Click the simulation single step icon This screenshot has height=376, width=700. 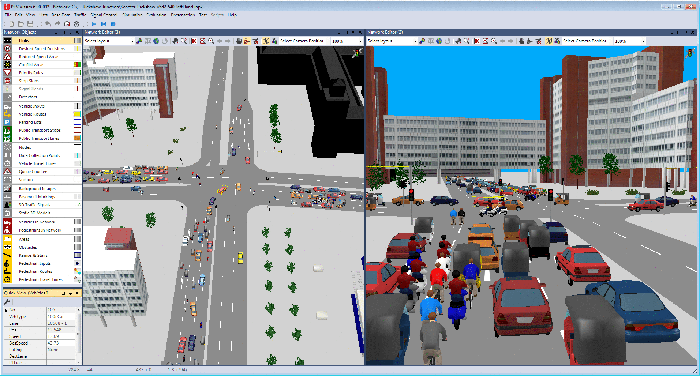pyautogui.click(x=104, y=24)
